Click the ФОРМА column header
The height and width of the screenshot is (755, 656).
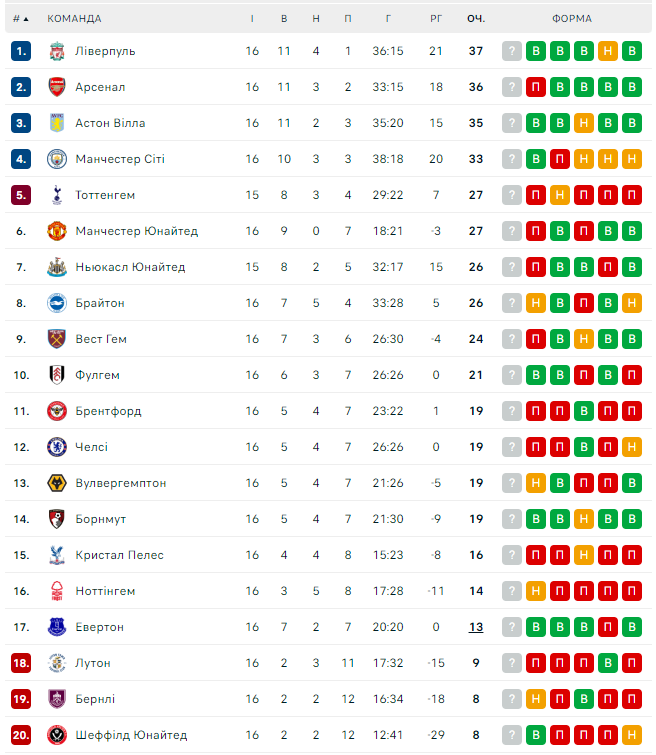571,19
